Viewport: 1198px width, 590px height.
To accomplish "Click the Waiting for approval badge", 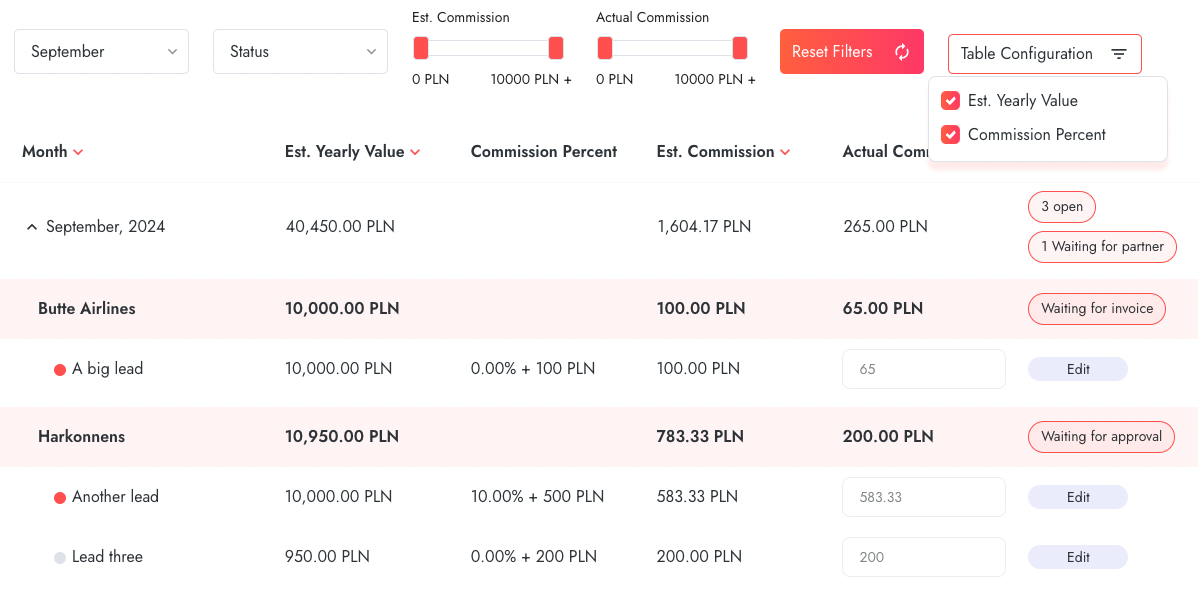I will (1101, 437).
